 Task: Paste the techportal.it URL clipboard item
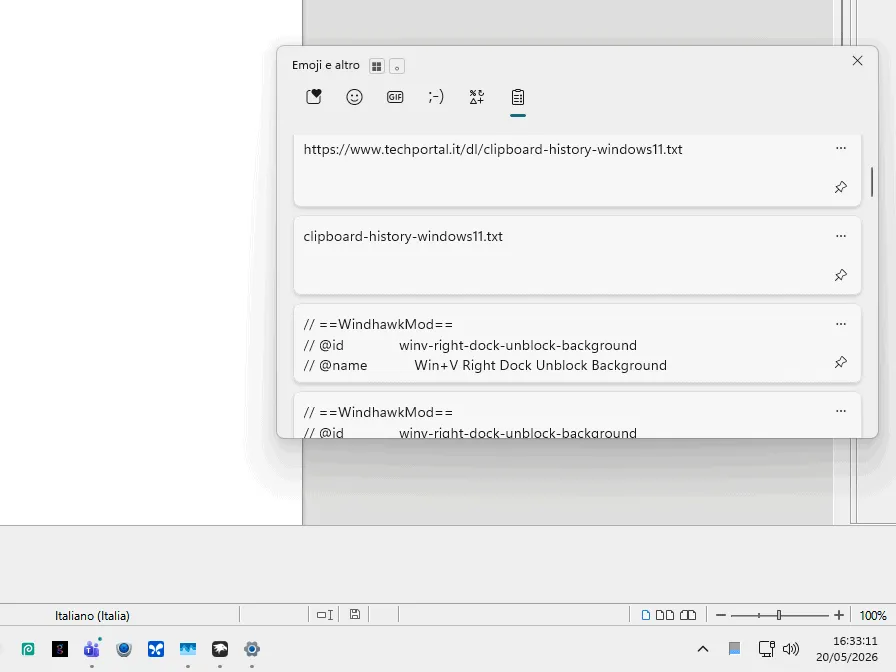(x=577, y=170)
